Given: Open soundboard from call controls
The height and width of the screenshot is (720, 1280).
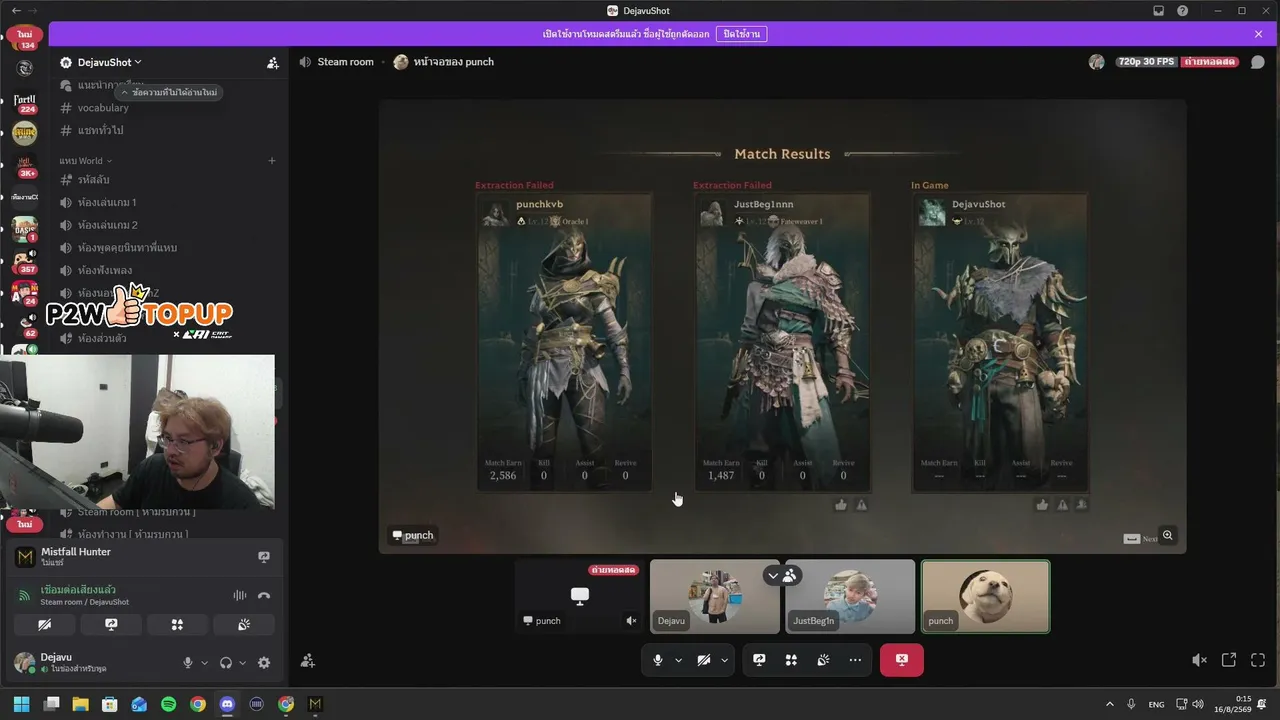Looking at the screenshot, I should (x=823, y=660).
